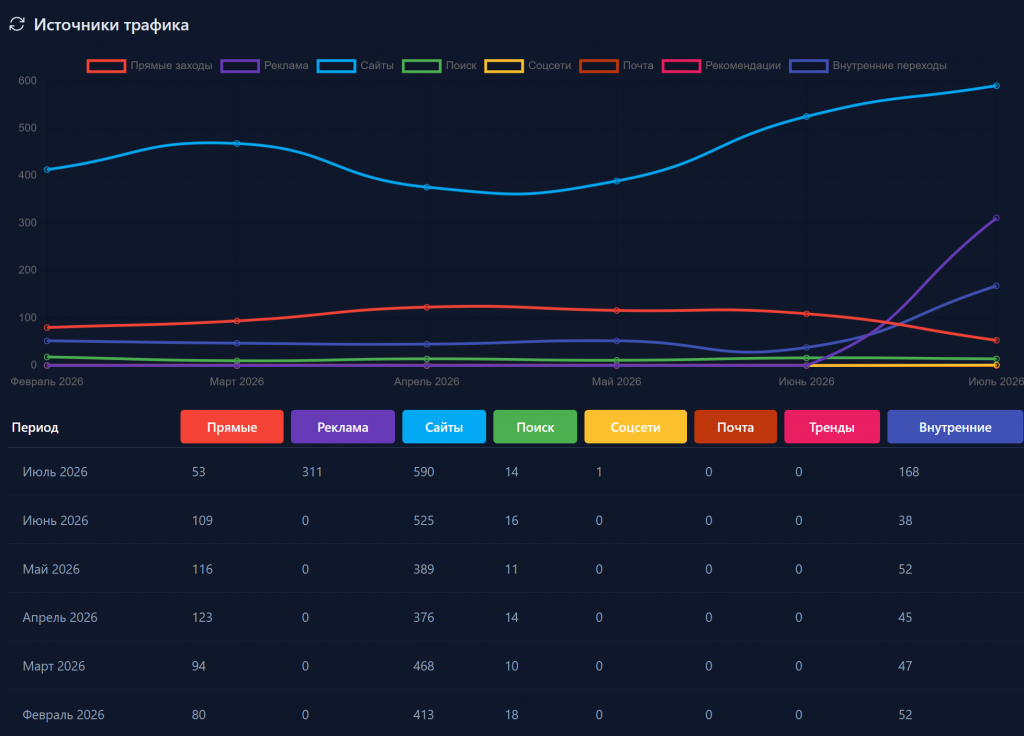1024x736 pixels.
Task: Hide the Реклама series in the legend
Action: click(264, 66)
